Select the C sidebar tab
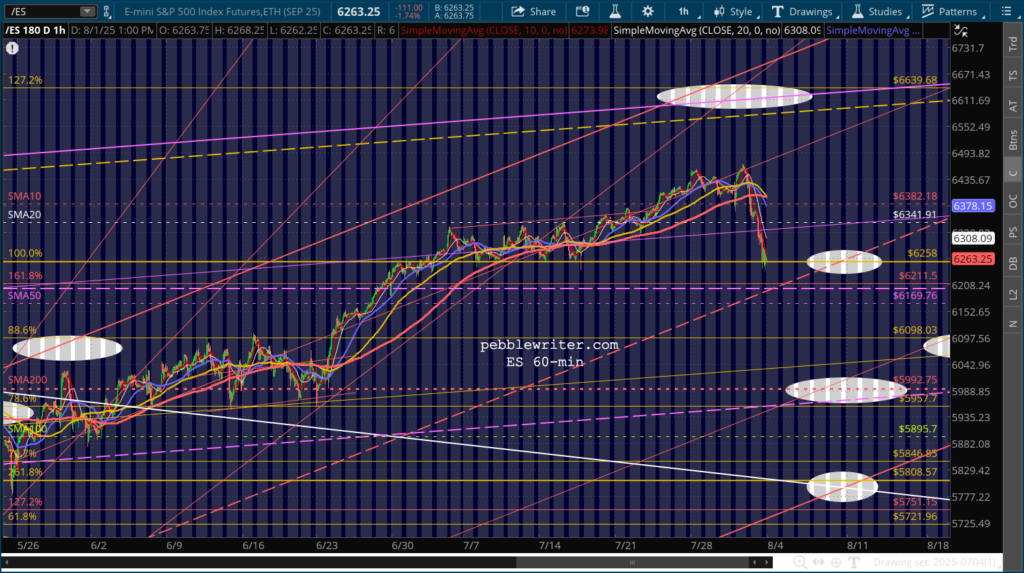The width and height of the screenshot is (1024, 573). [1013, 172]
